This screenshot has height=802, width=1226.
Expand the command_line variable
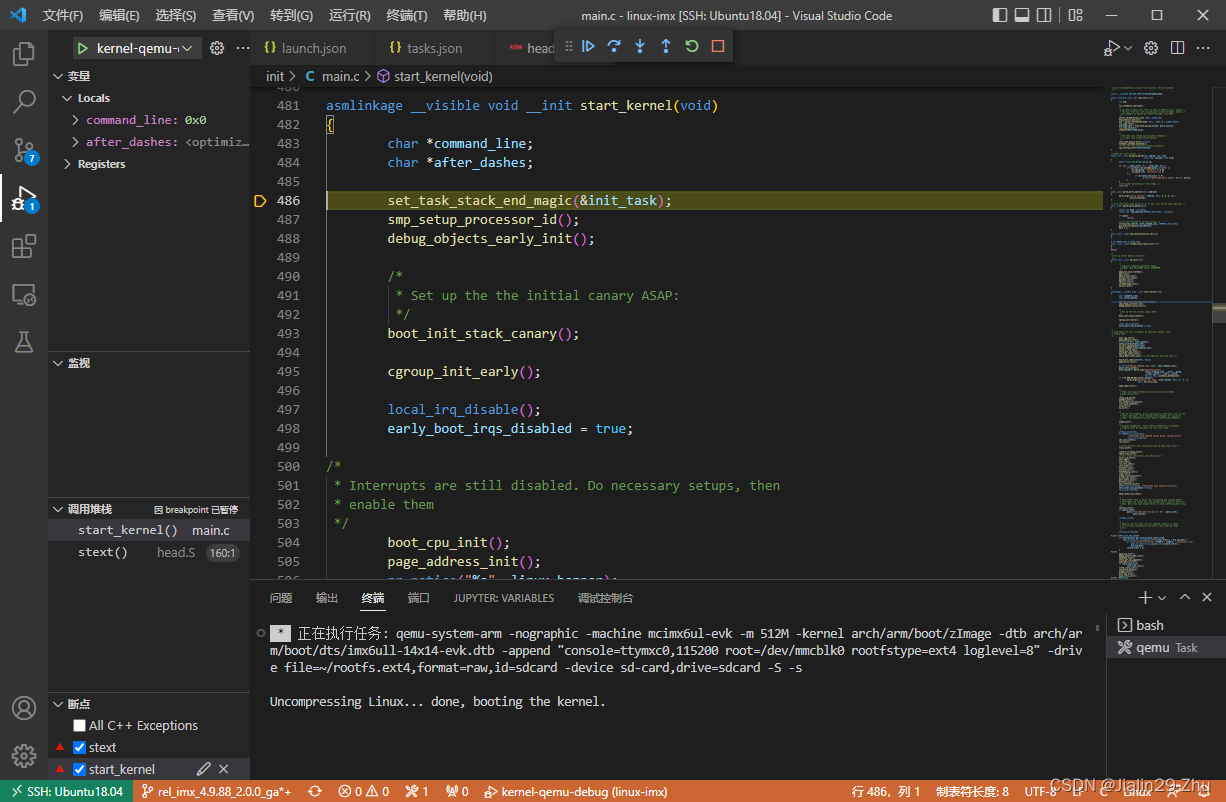[76, 120]
